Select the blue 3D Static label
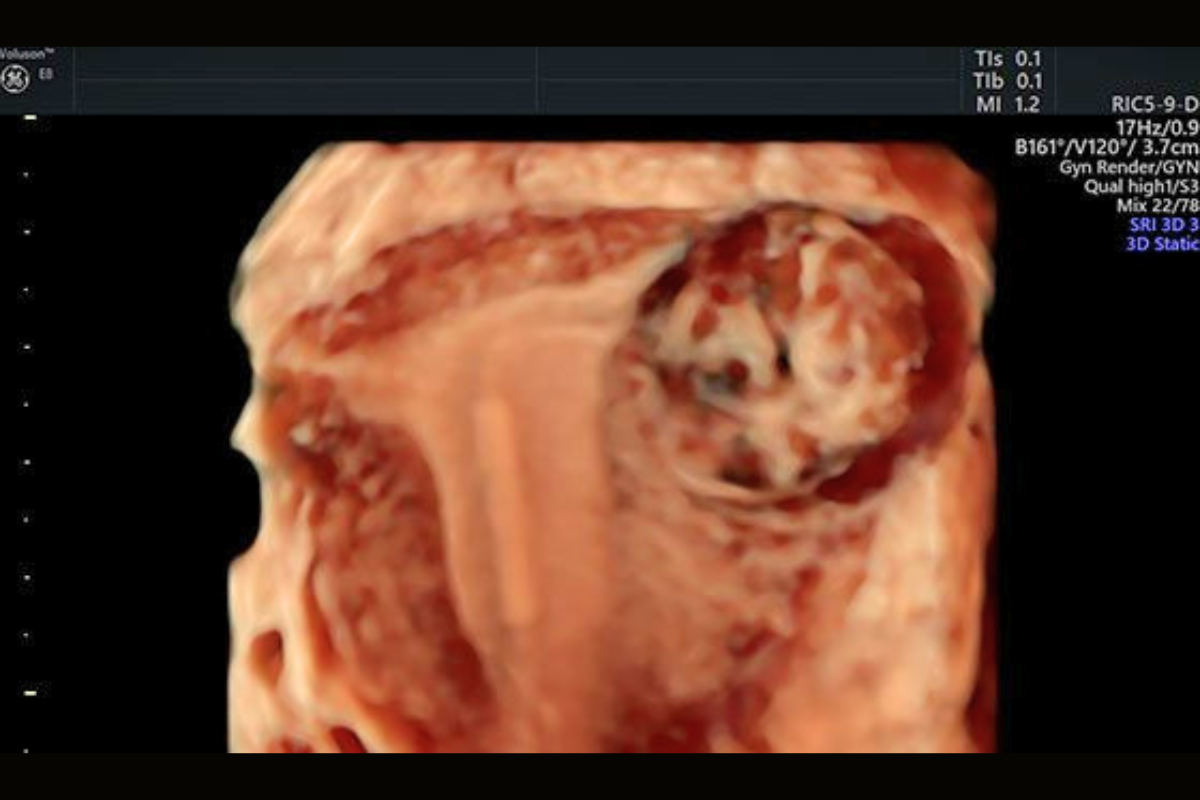 1161,244
